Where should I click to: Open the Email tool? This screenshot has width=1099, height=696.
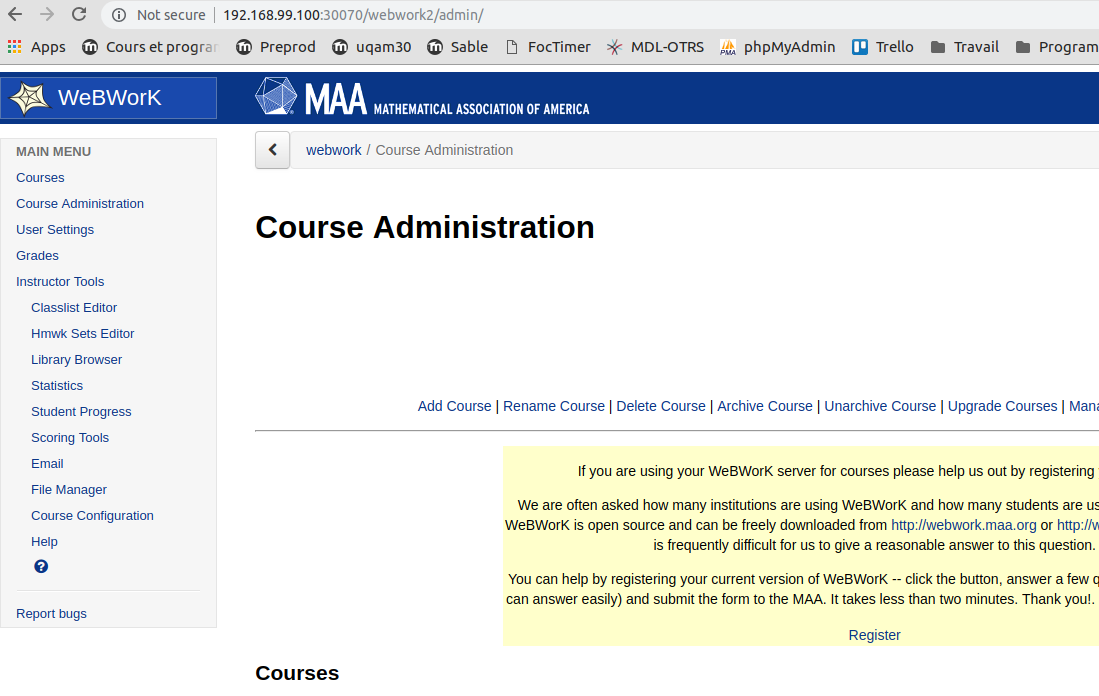coord(47,463)
